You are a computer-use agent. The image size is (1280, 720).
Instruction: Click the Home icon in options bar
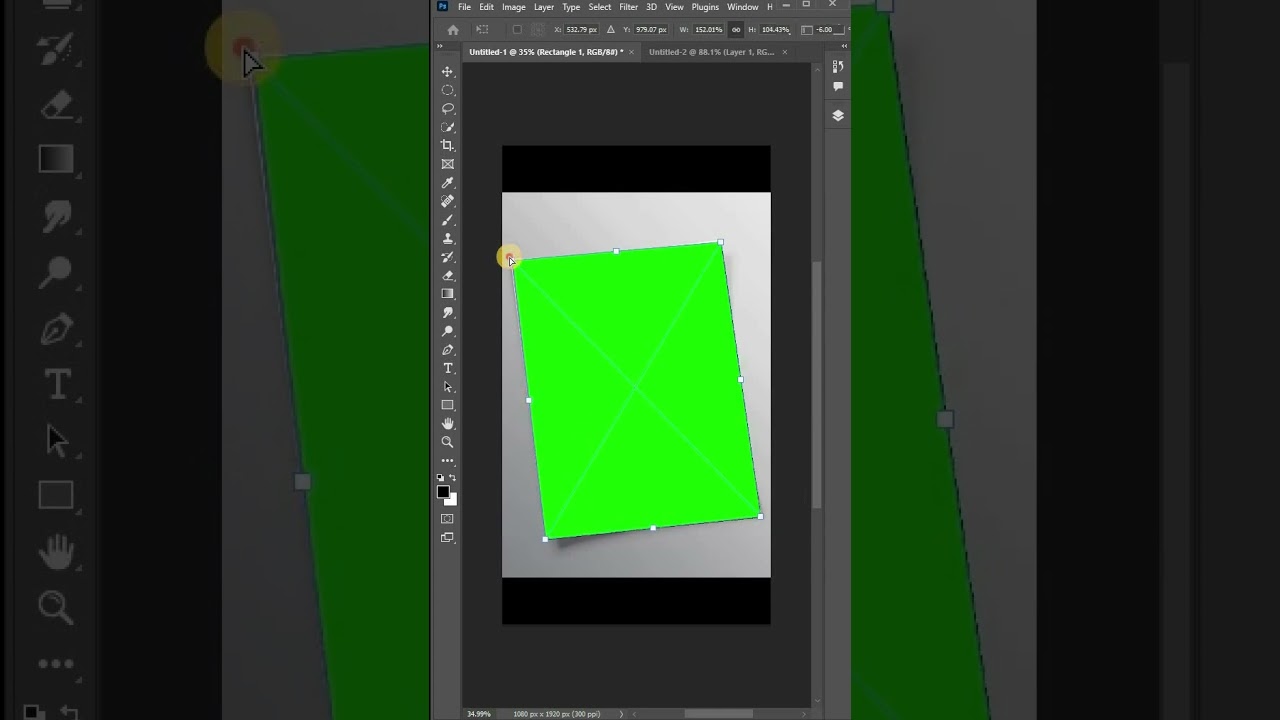pos(453,30)
